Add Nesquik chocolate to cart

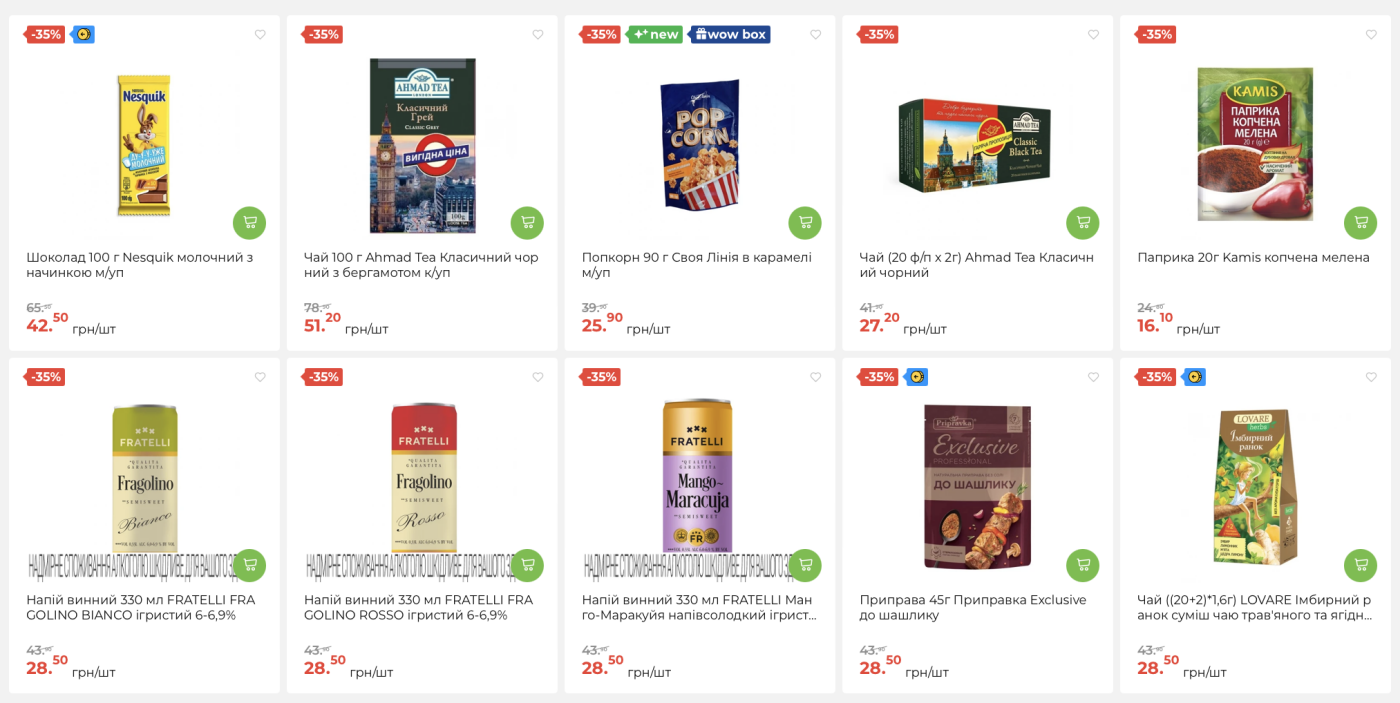click(x=249, y=223)
